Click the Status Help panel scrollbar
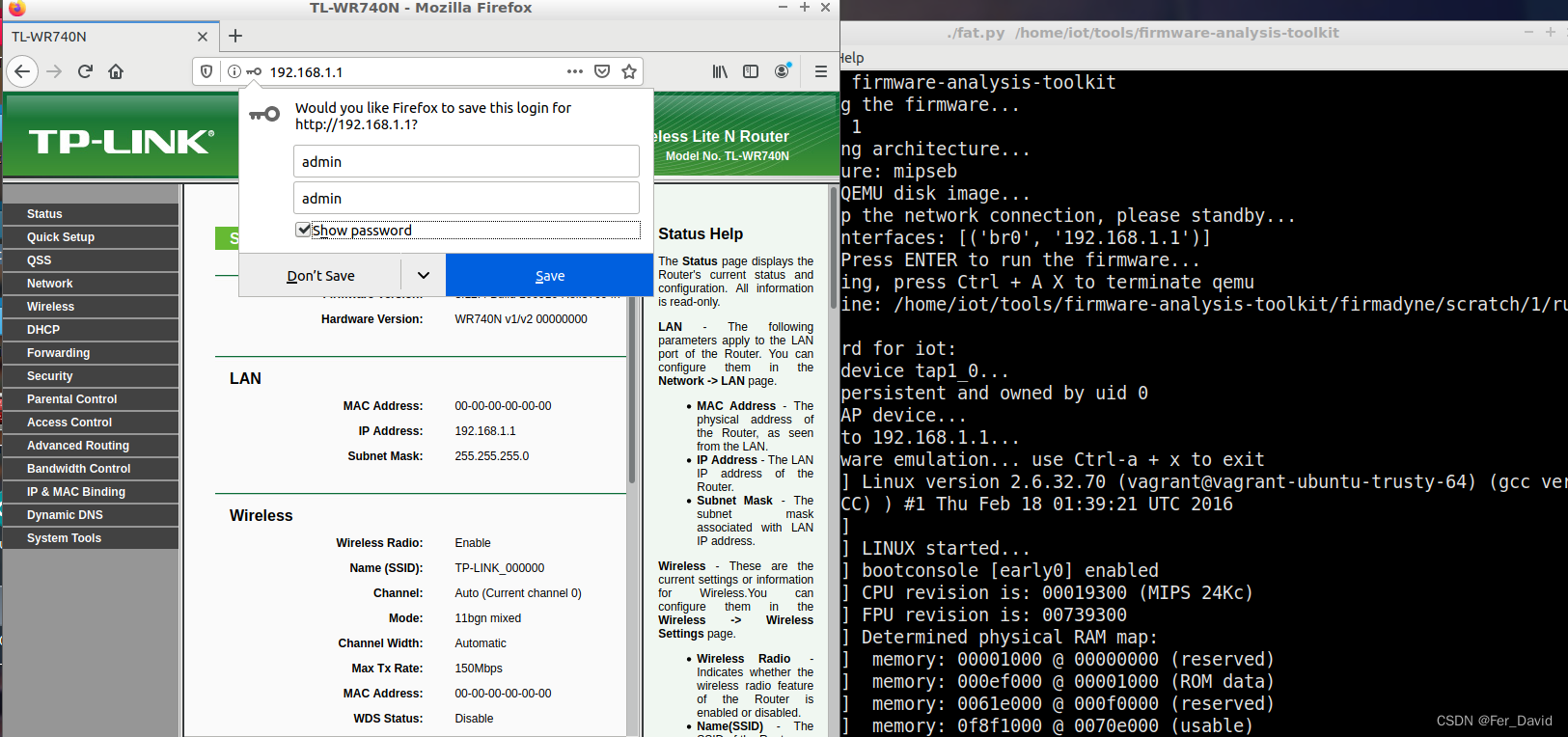 coord(834,246)
